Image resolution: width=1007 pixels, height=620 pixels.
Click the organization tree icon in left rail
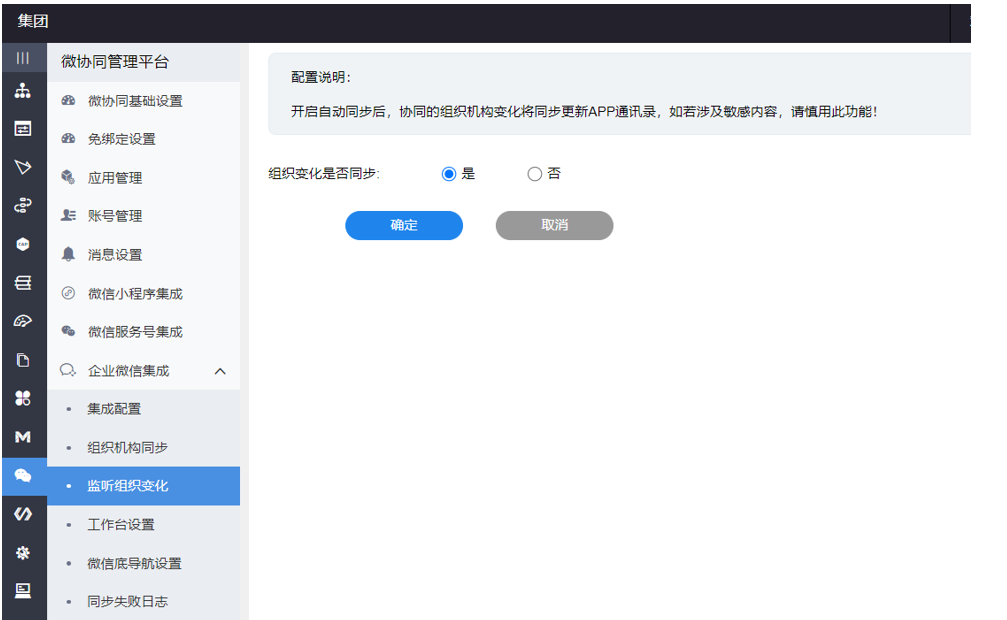point(22,91)
